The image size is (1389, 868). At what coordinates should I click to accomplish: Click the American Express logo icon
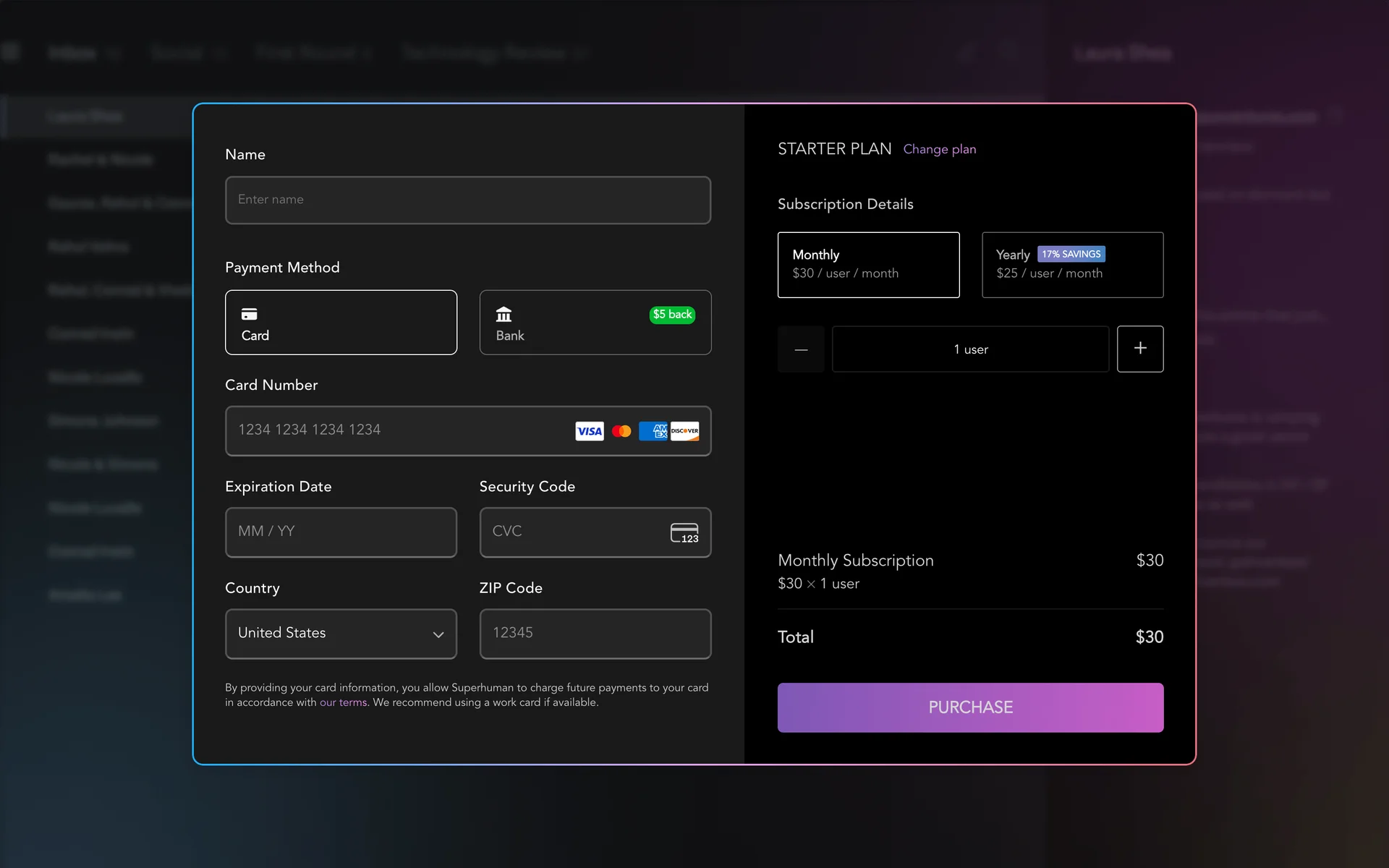click(x=654, y=431)
